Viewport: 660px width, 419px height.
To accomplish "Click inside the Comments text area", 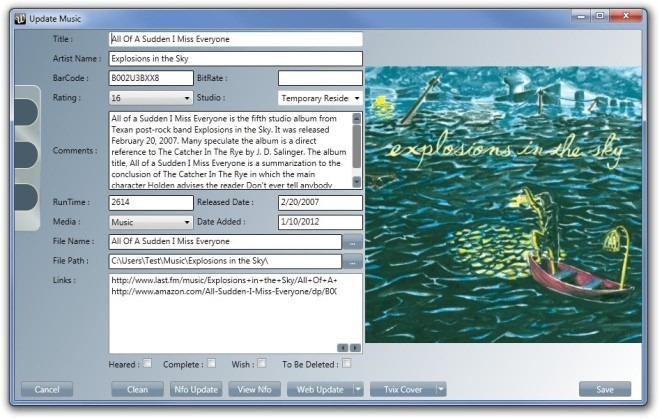I will (x=230, y=150).
